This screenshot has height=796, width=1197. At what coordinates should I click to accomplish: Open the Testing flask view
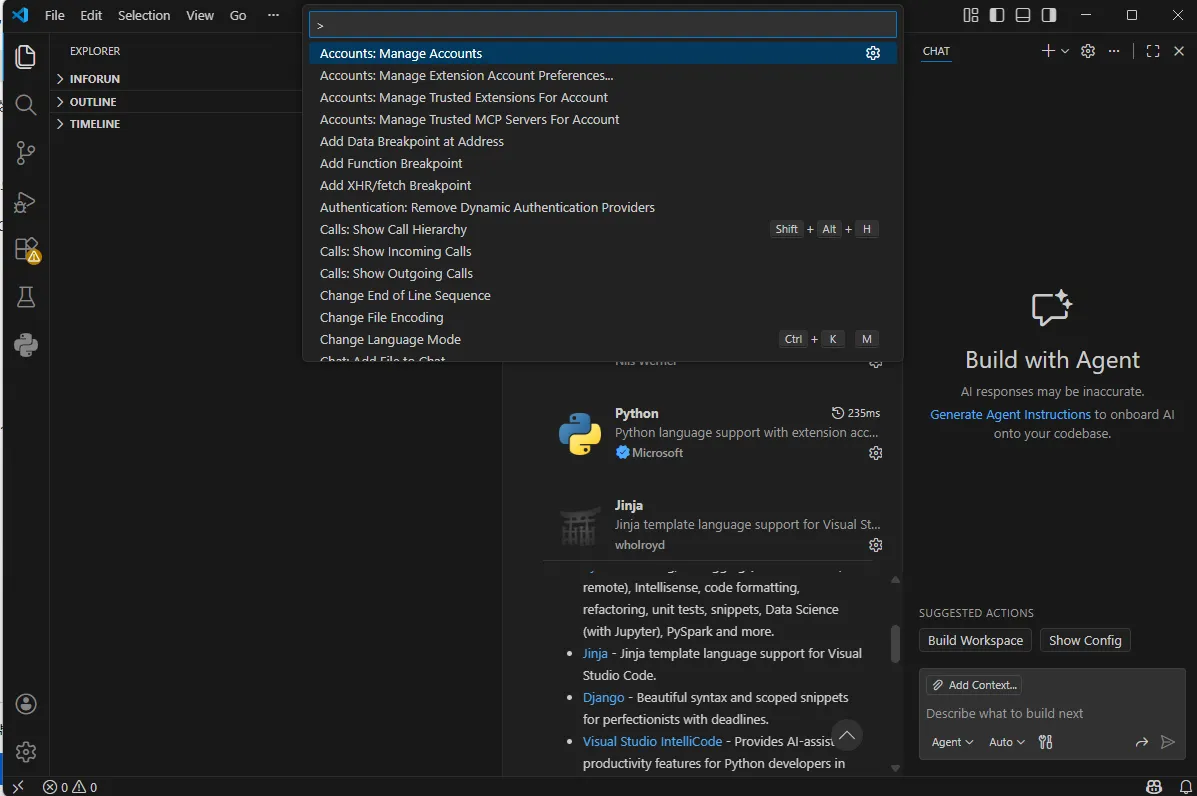[x=26, y=297]
